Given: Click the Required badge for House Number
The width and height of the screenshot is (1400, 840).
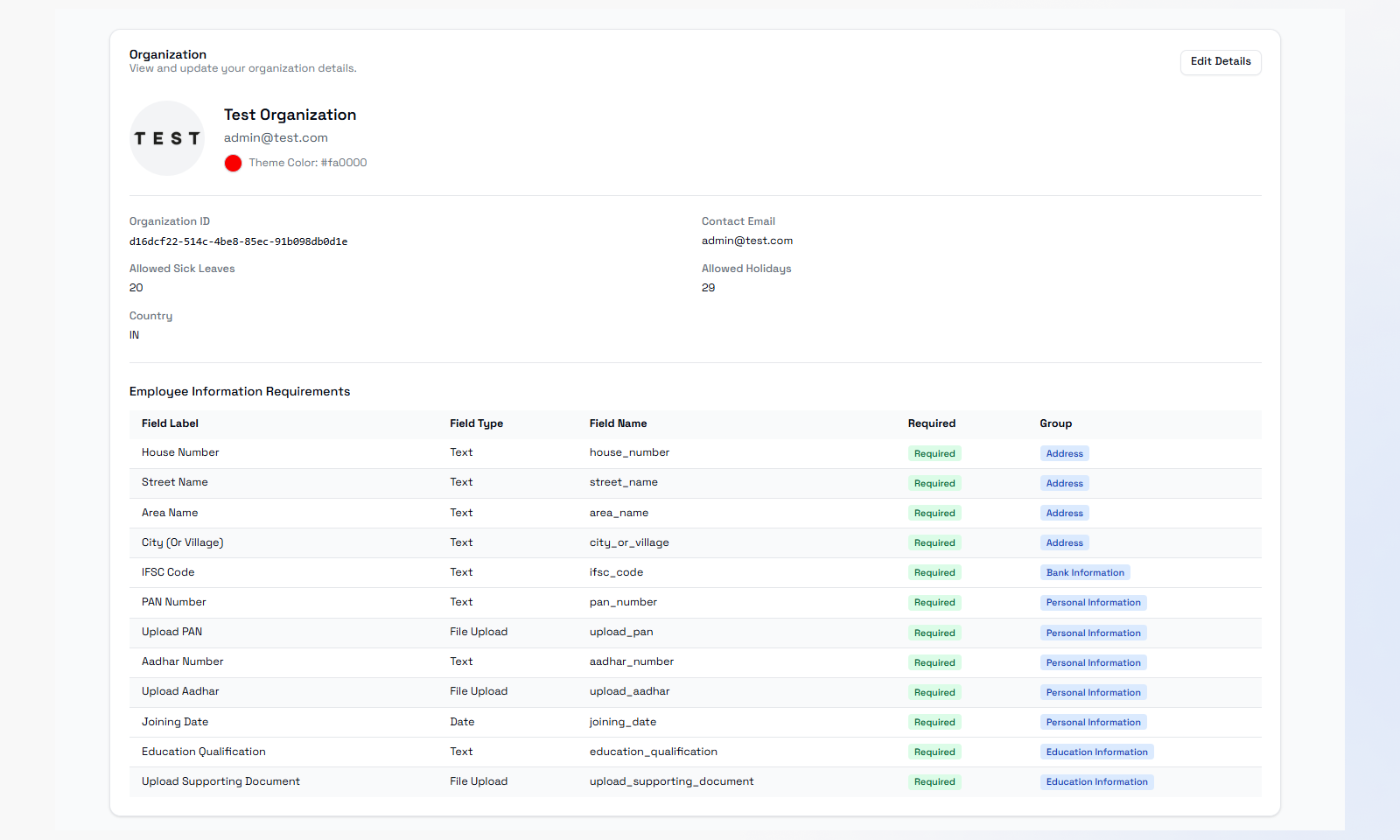Looking at the screenshot, I should [934, 453].
